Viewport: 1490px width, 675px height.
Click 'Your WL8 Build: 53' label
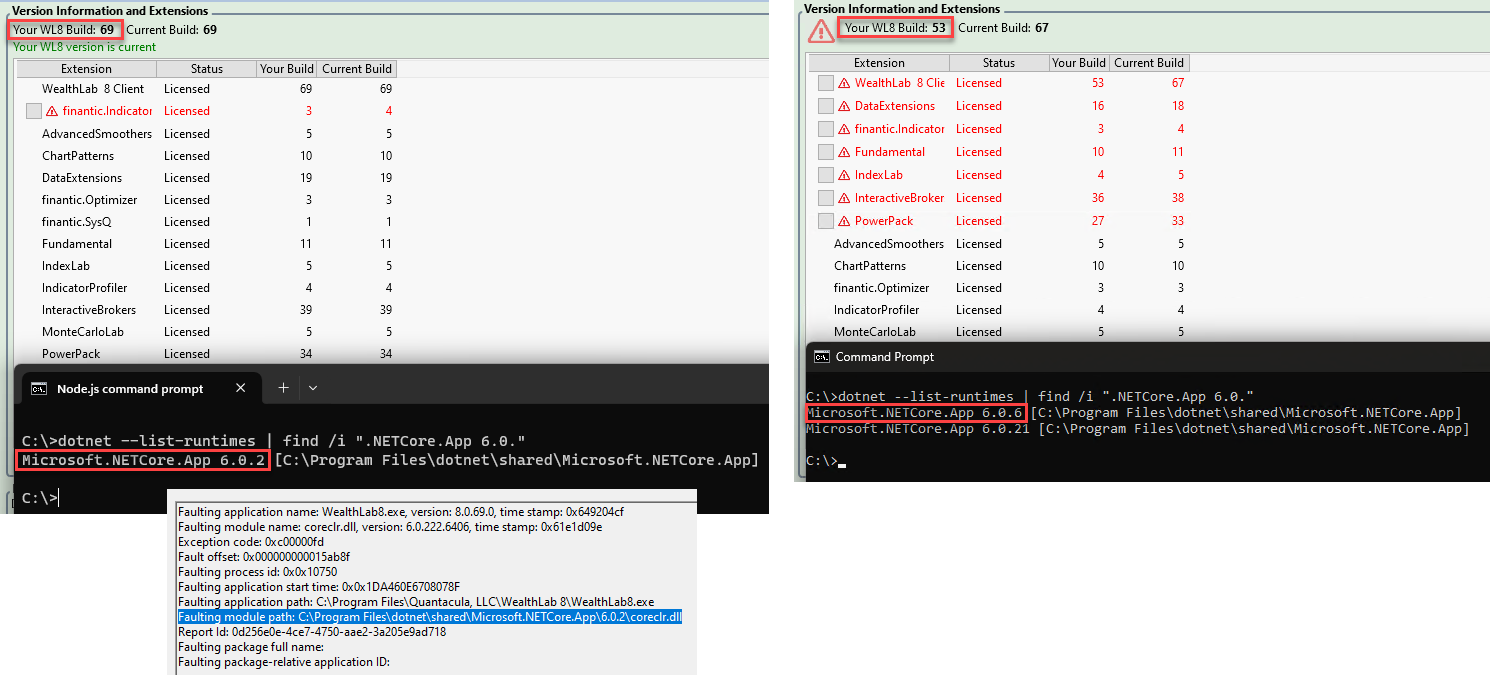896,28
